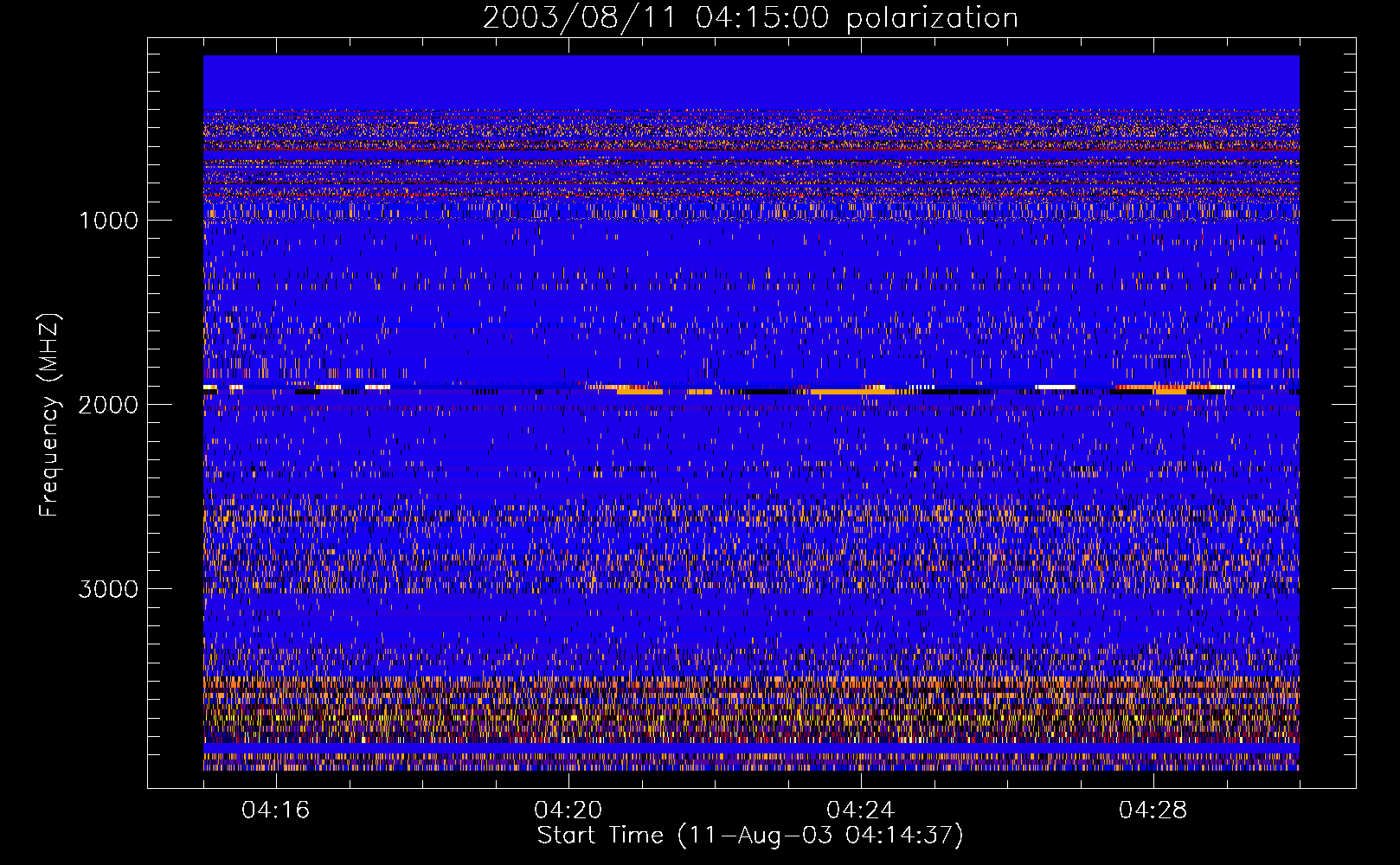
Task: Click the 'Frequency (MHZ)' axis label
Action: (x=49, y=415)
